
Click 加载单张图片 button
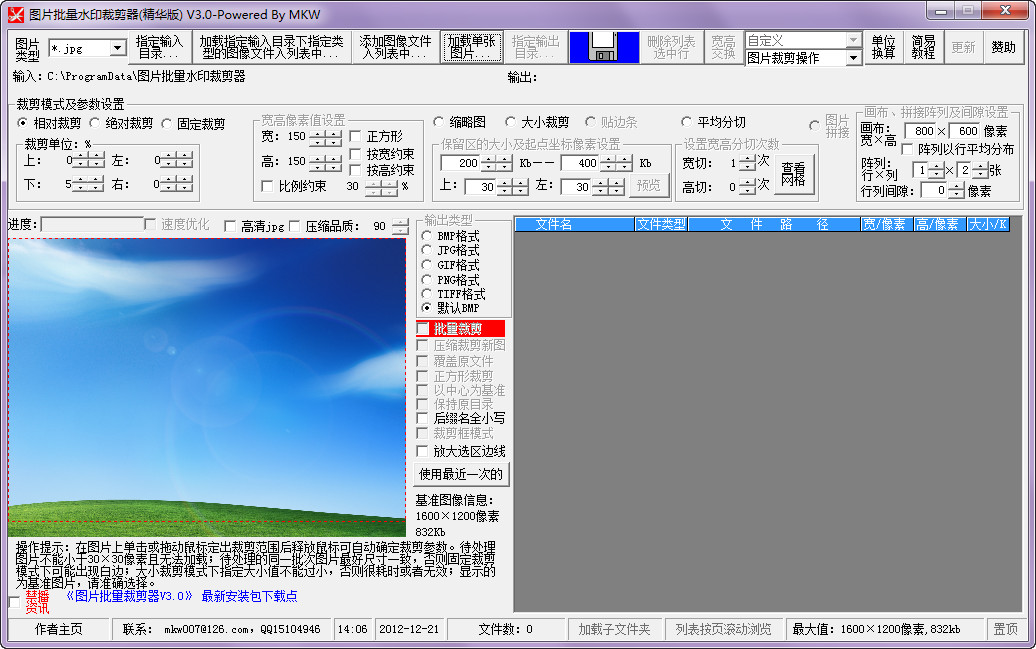(x=472, y=47)
